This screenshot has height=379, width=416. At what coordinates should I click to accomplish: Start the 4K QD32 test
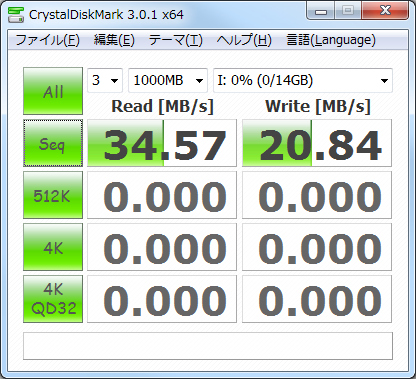pyautogui.click(x=53, y=299)
